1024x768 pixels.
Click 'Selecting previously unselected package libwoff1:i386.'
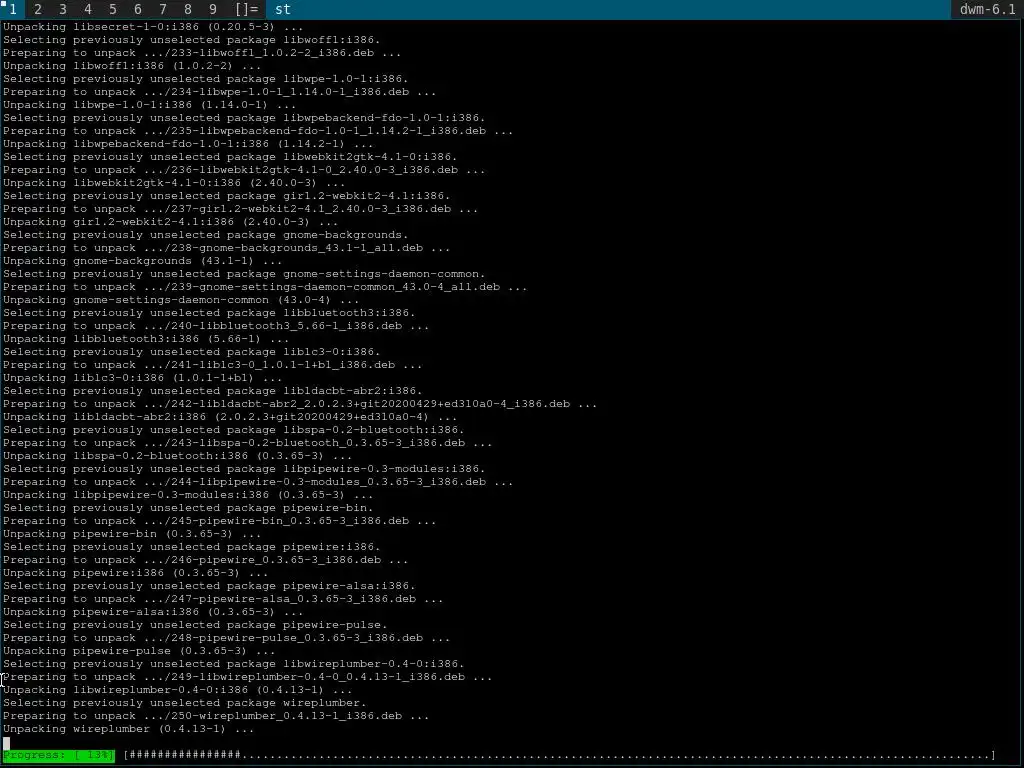[191, 40]
